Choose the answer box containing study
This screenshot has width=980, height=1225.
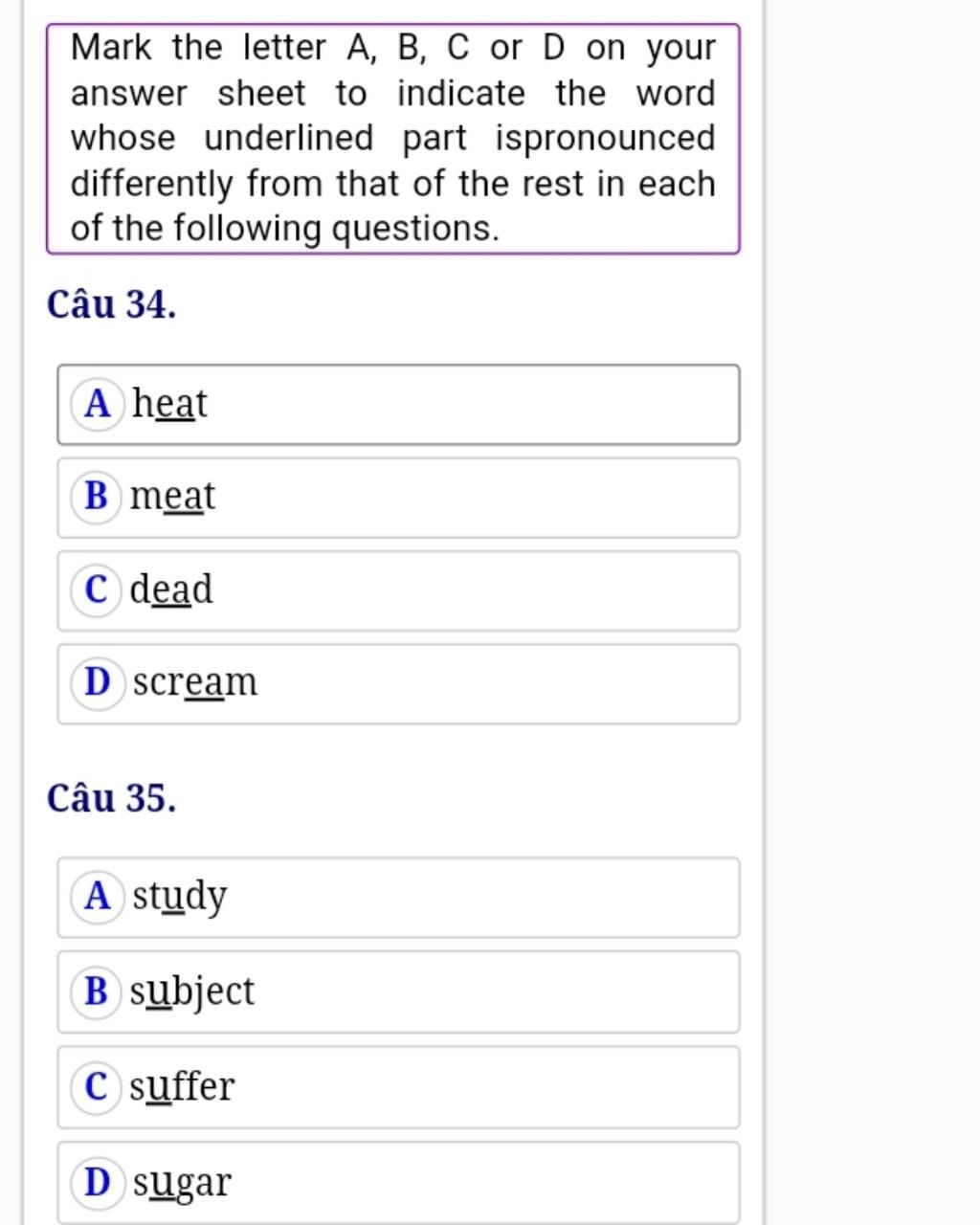tap(398, 898)
